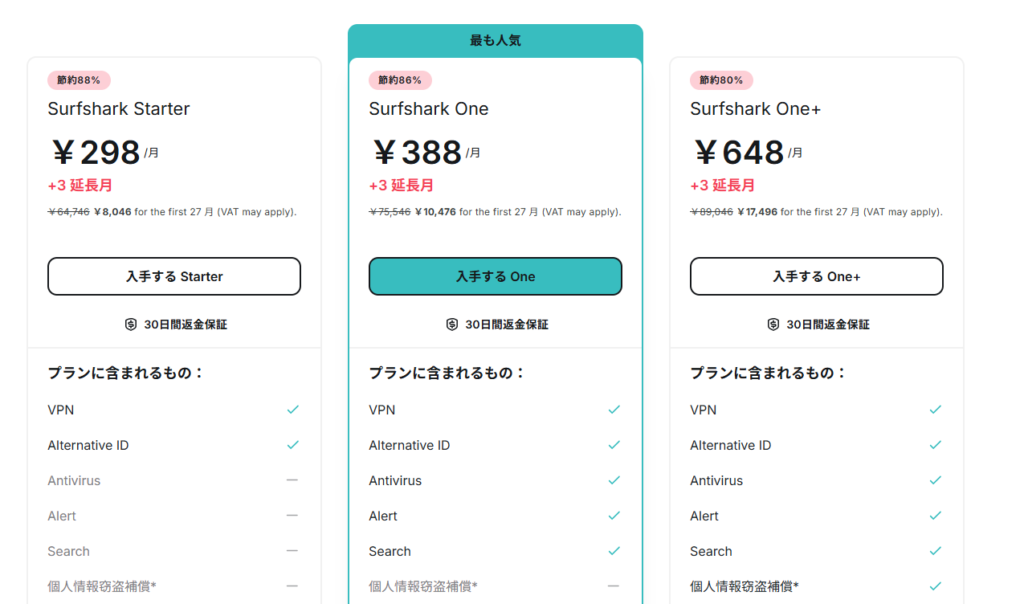1024x604 pixels.
Task: Click the Alternative ID feature in Starter
Action: [88, 445]
